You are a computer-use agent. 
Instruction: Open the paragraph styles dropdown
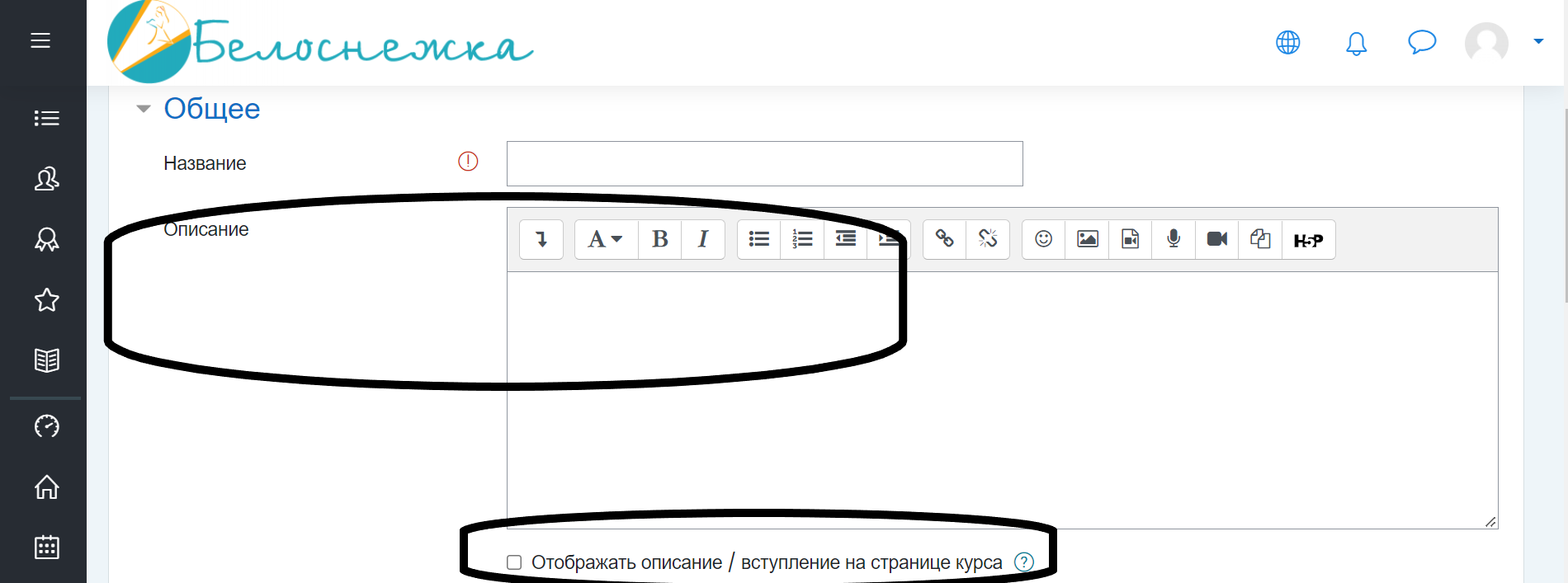(x=605, y=239)
